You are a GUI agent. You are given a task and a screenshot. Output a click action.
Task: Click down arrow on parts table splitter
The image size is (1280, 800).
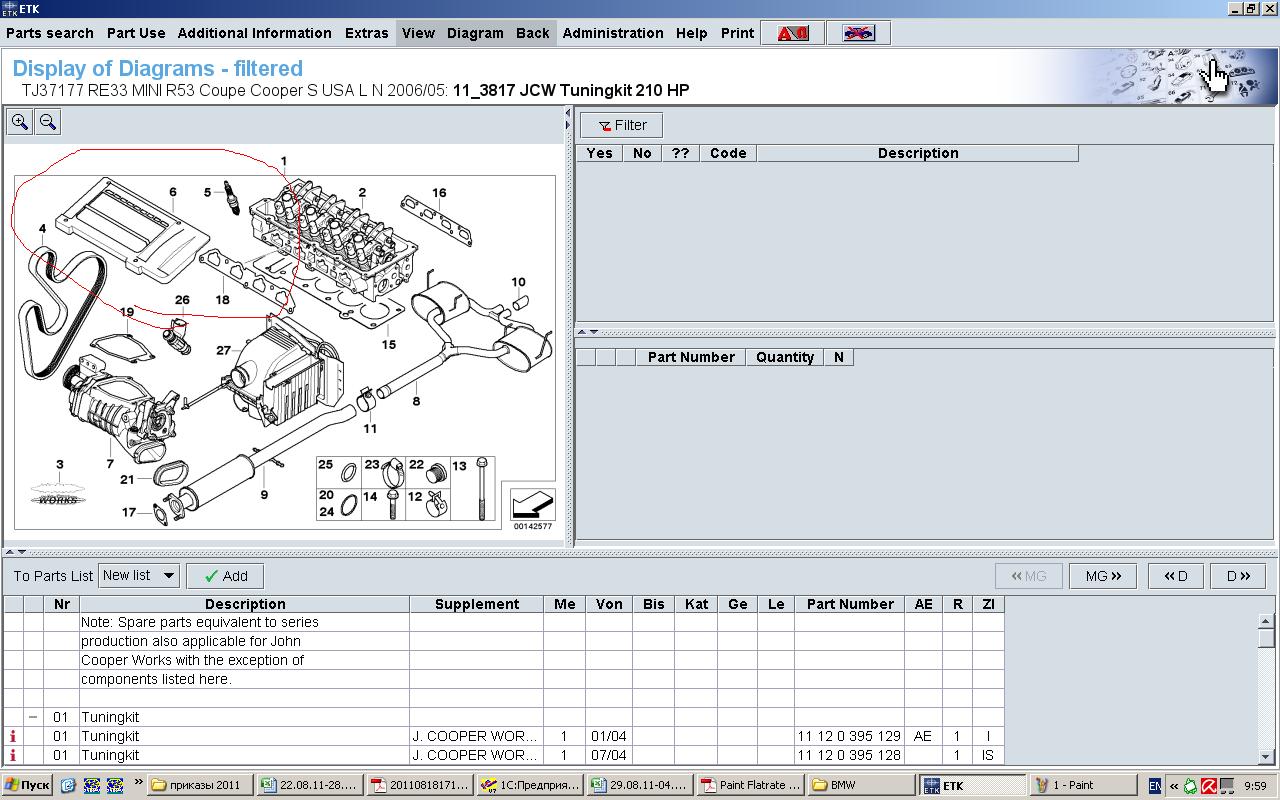(22, 552)
